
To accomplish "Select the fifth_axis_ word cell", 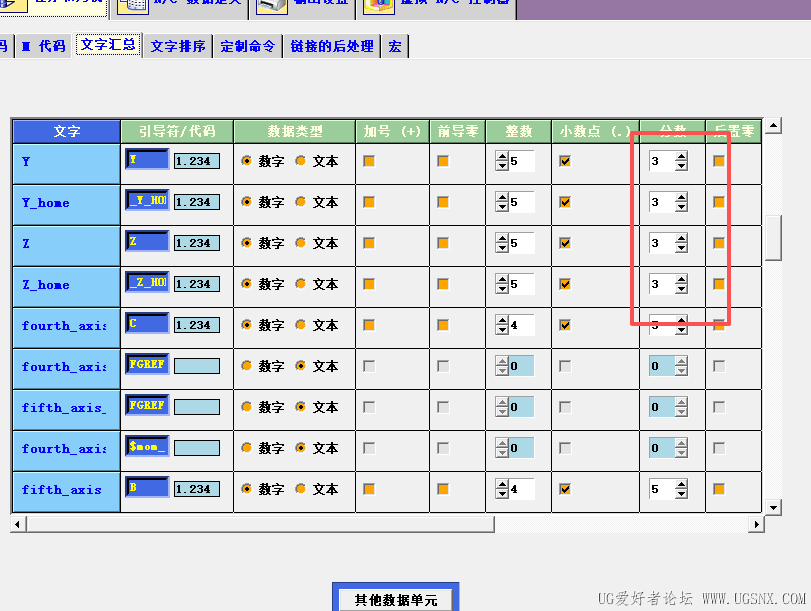I will click(66, 409).
